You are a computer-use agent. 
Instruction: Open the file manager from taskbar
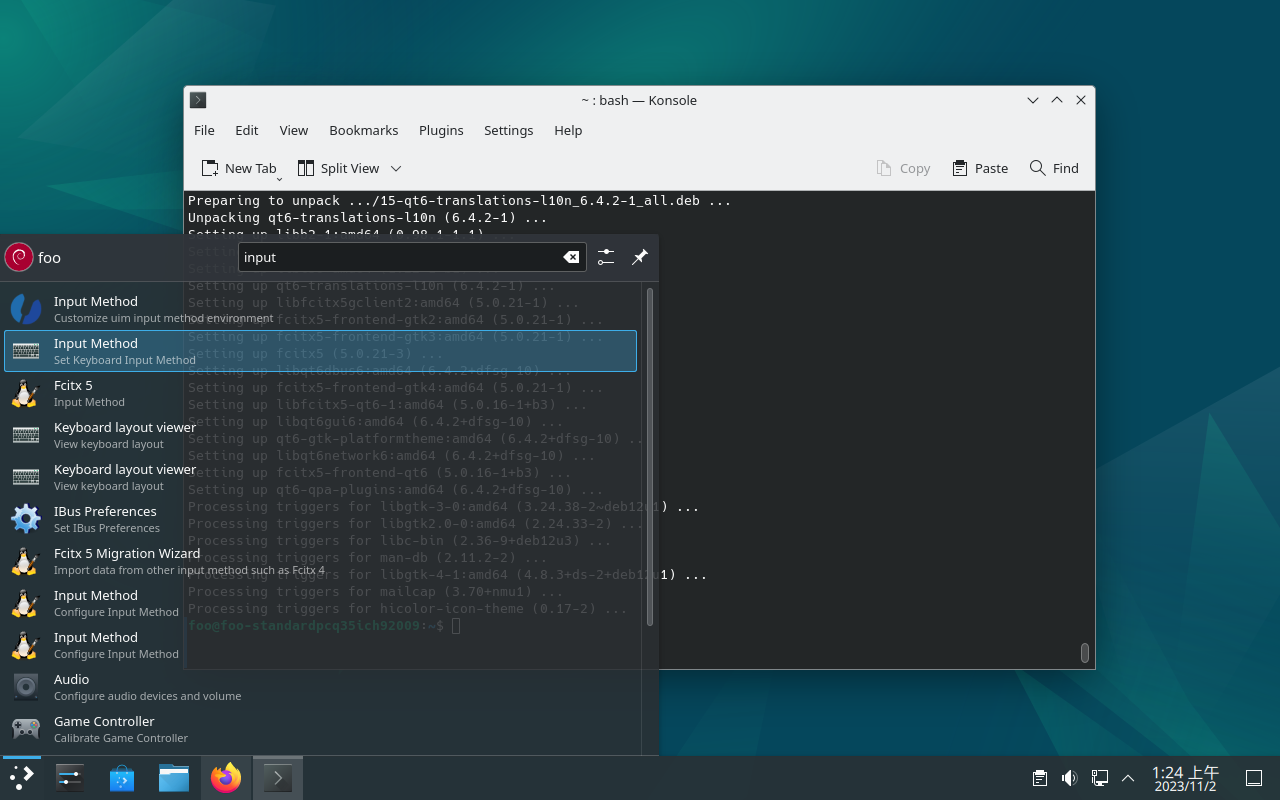point(174,778)
